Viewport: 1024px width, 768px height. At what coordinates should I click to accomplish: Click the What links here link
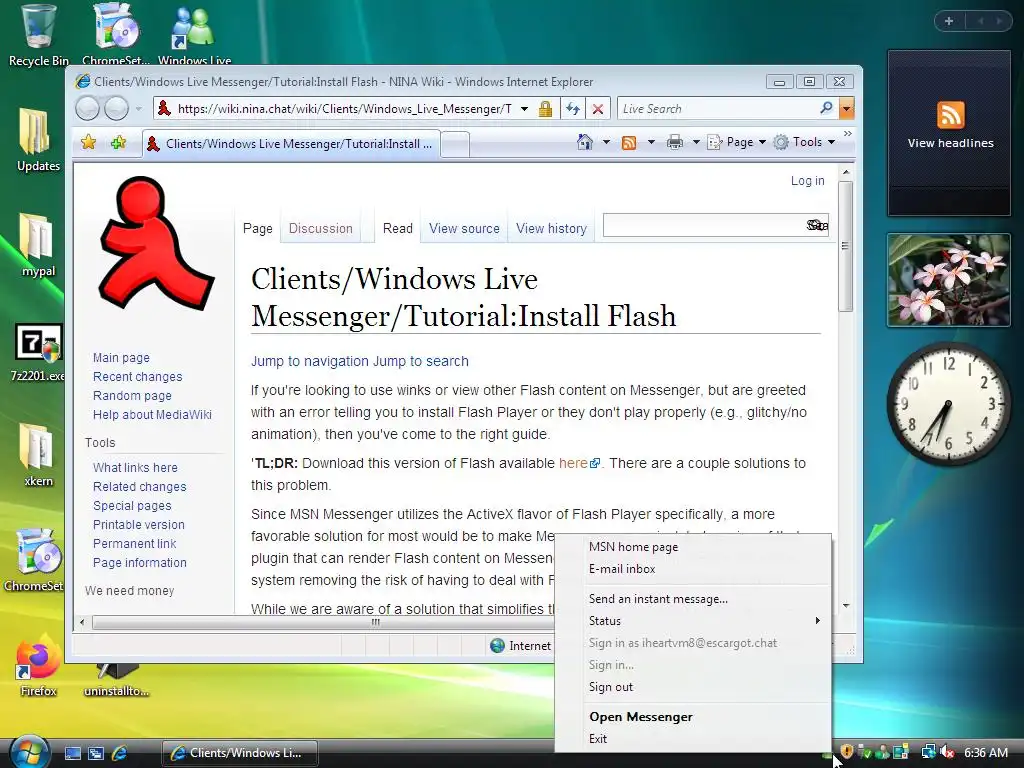[x=135, y=468]
